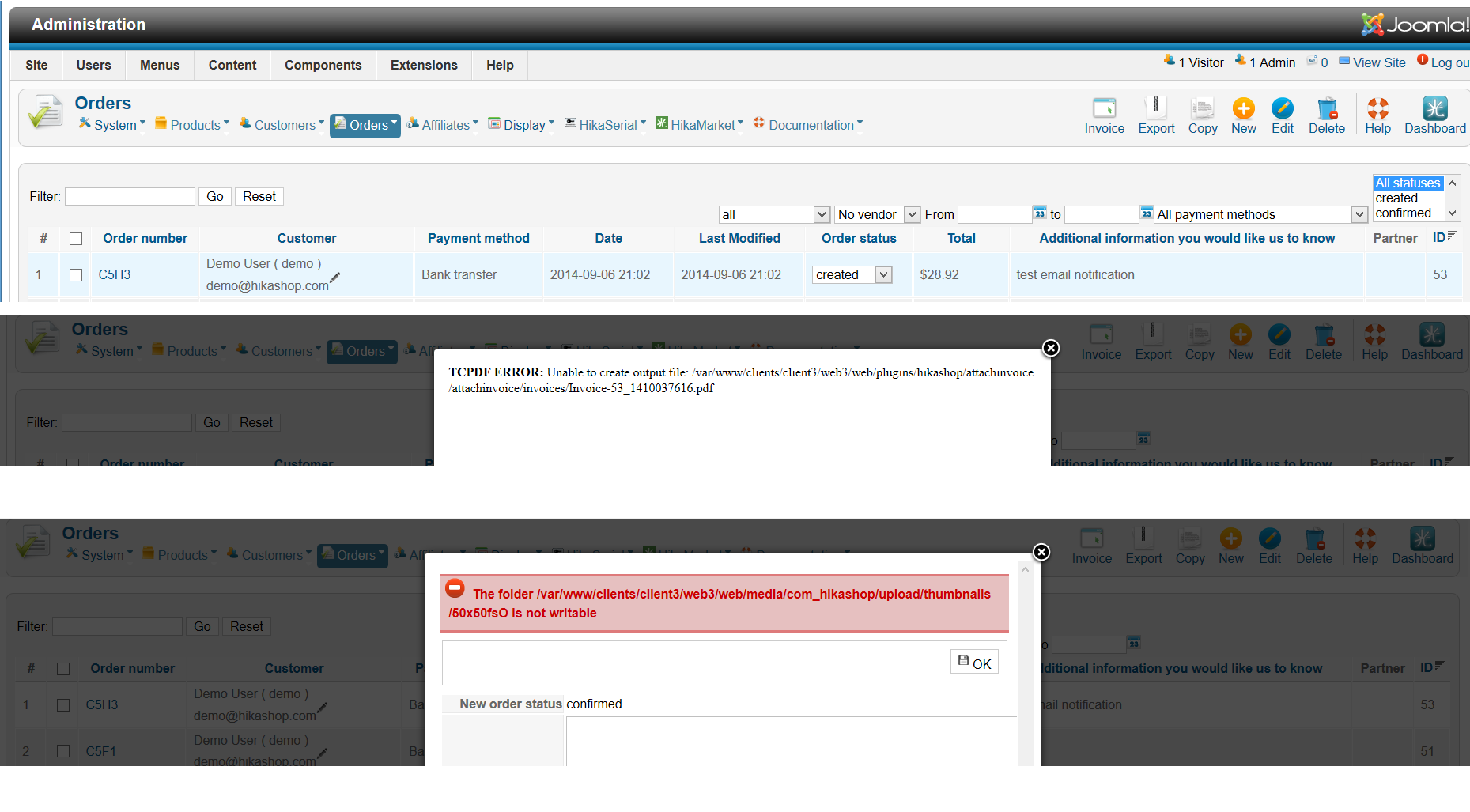1470x812 pixels.
Task: Click OK in the new order status popup
Action: point(974,662)
